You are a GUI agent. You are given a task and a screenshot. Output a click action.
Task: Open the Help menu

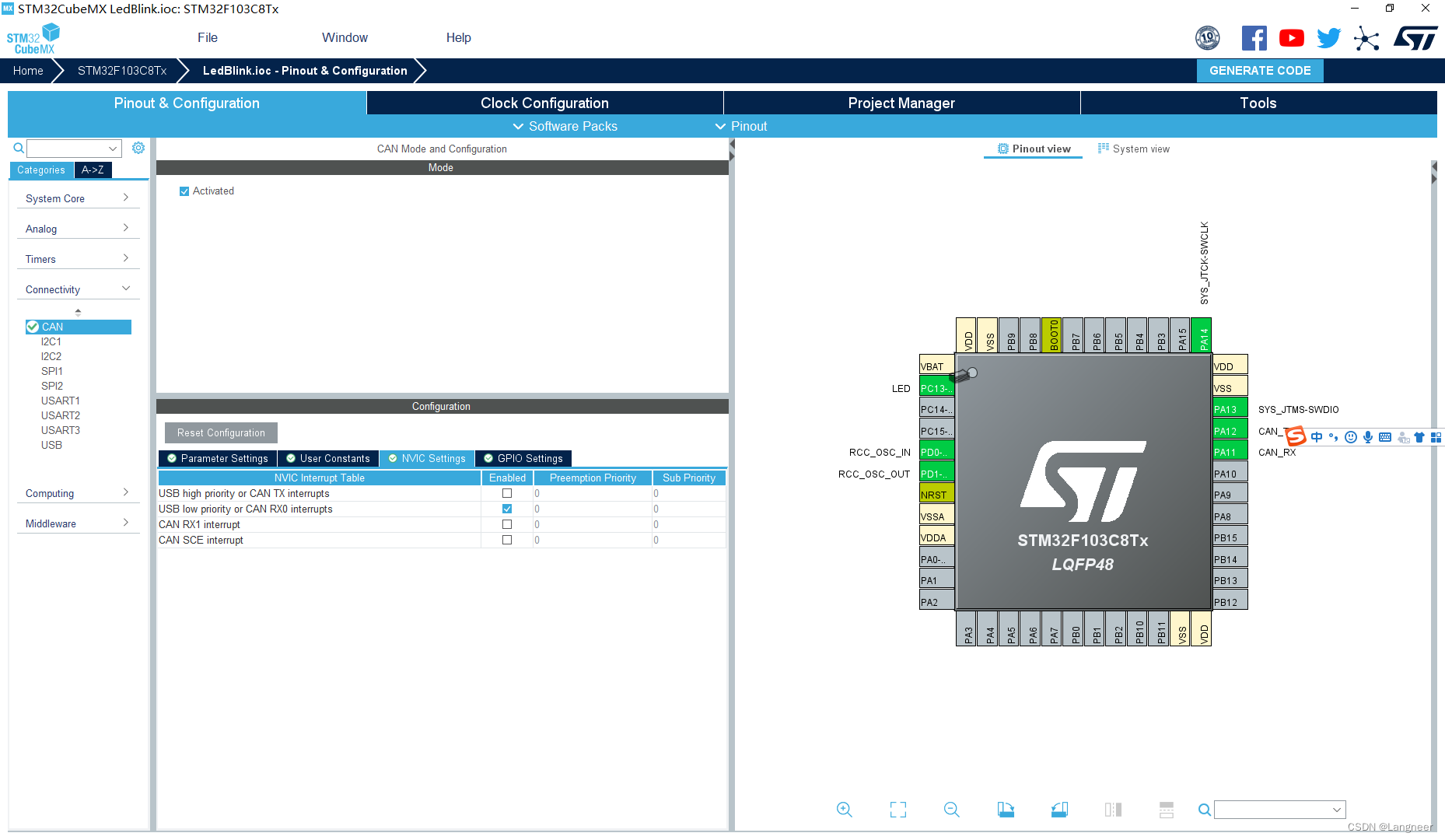[459, 37]
